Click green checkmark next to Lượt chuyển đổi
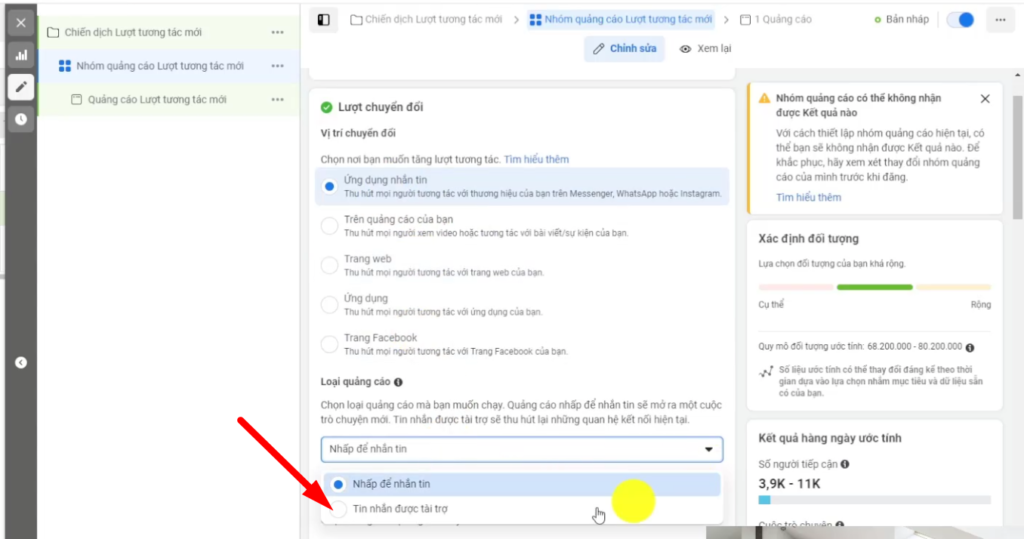The height and width of the screenshot is (539, 1024). pos(327,107)
